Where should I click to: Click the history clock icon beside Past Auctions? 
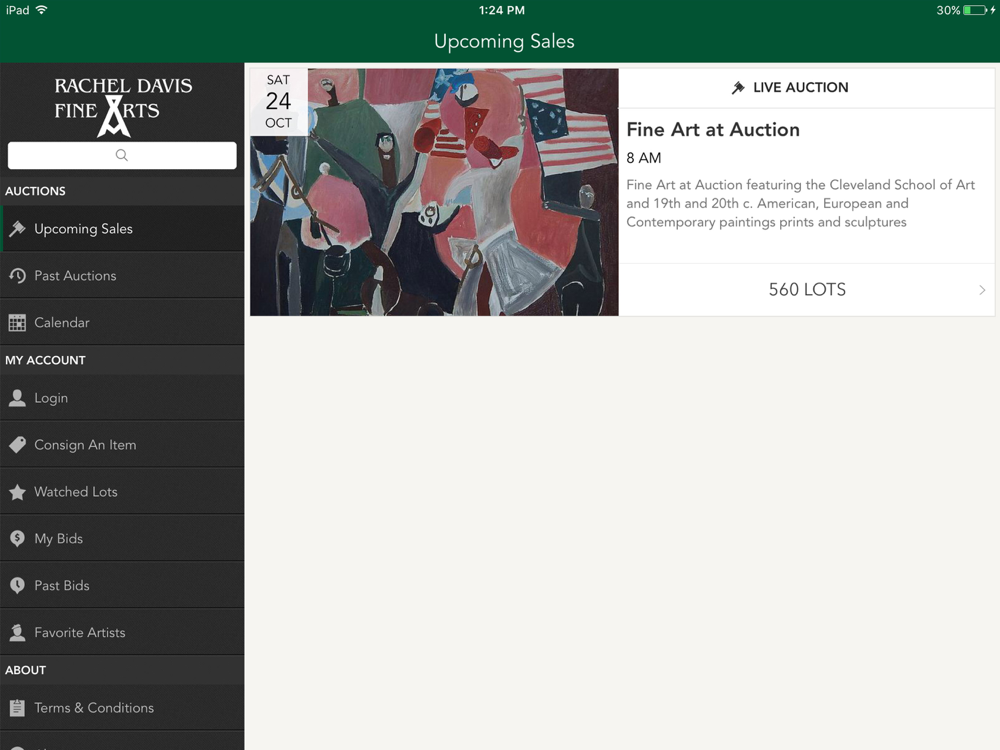pos(17,276)
